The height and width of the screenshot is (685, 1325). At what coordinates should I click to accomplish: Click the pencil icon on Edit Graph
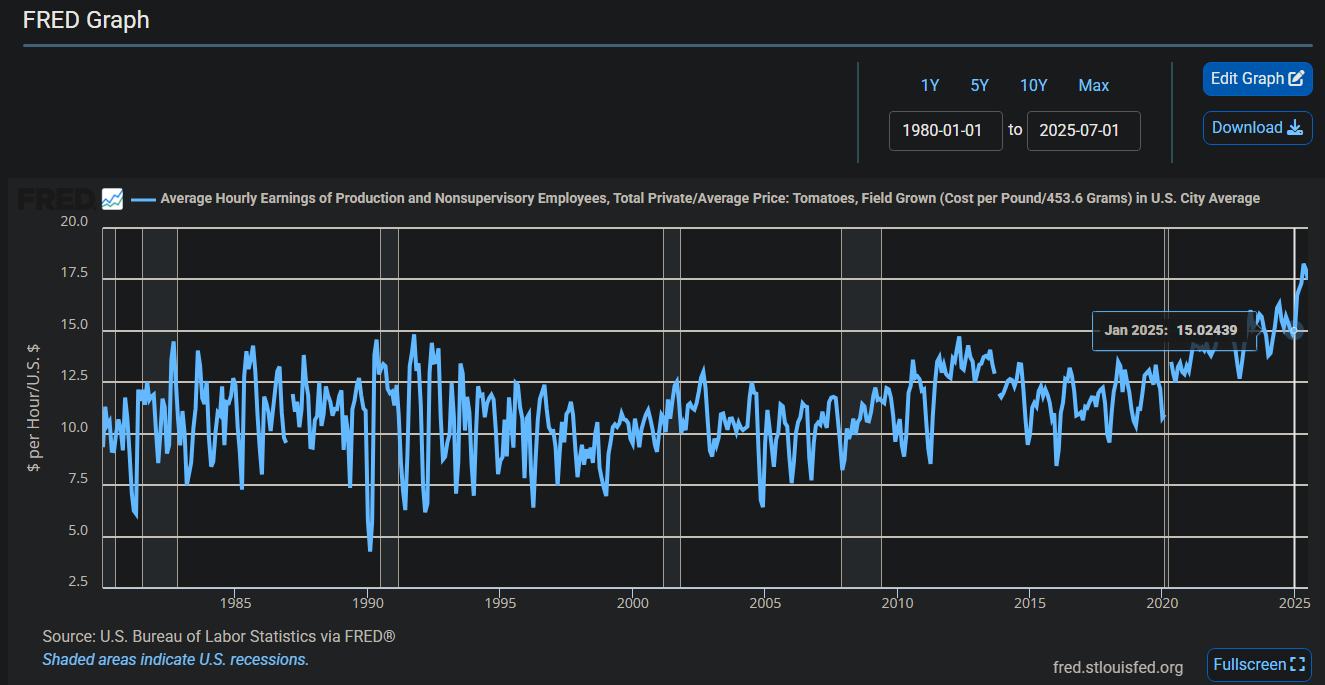tap(1296, 78)
